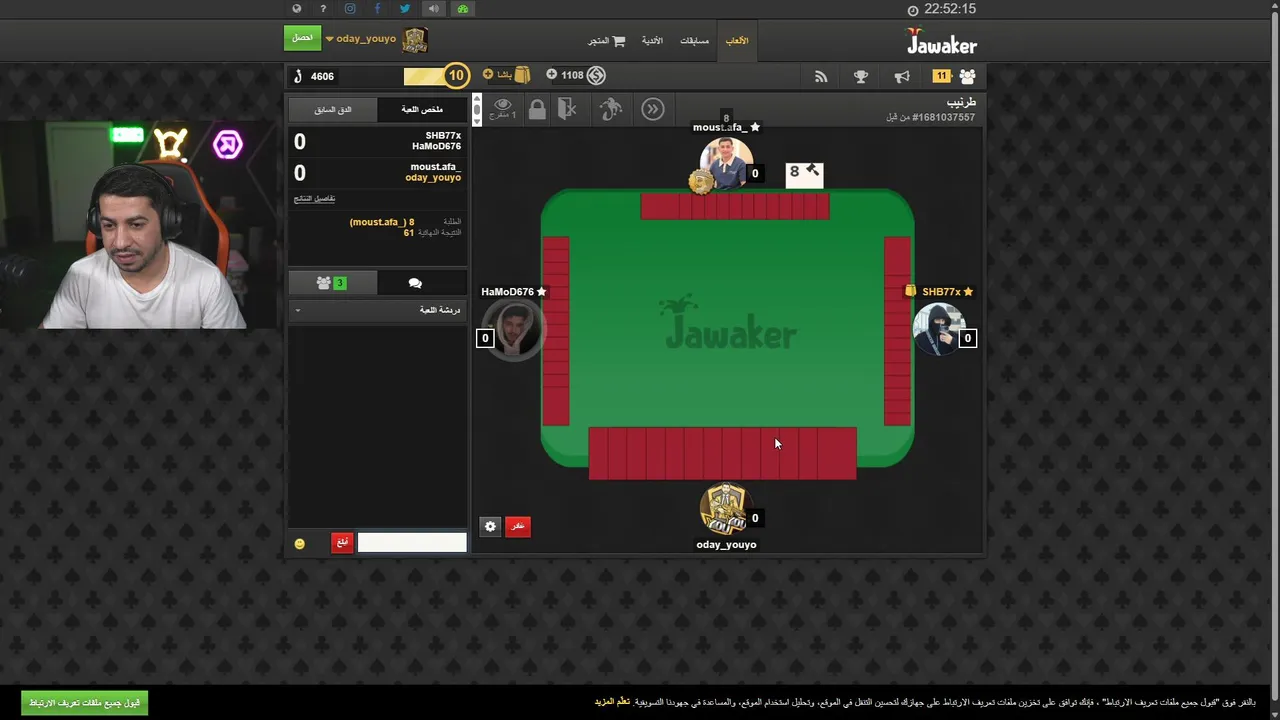Switch to ملخص اللعبة summary tab
The width and height of the screenshot is (1280, 720).
click(422, 109)
